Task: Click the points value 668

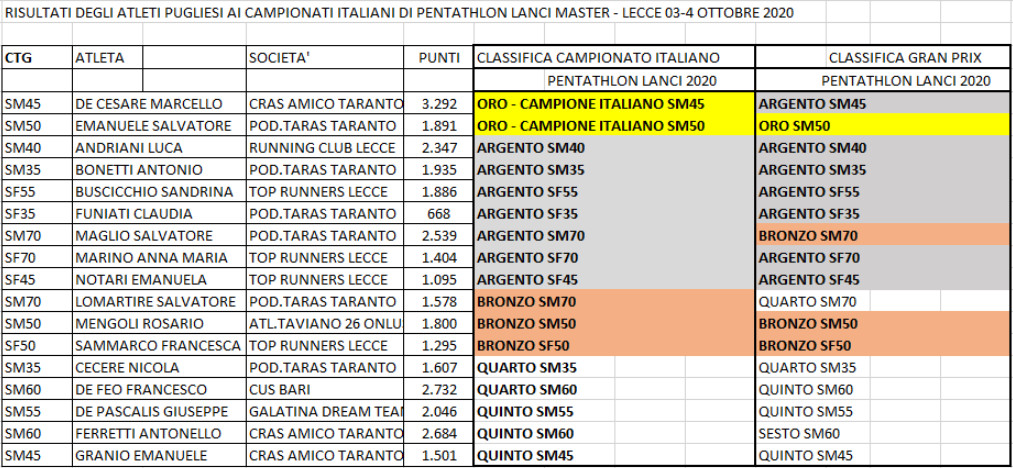Action: tap(438, 214)
